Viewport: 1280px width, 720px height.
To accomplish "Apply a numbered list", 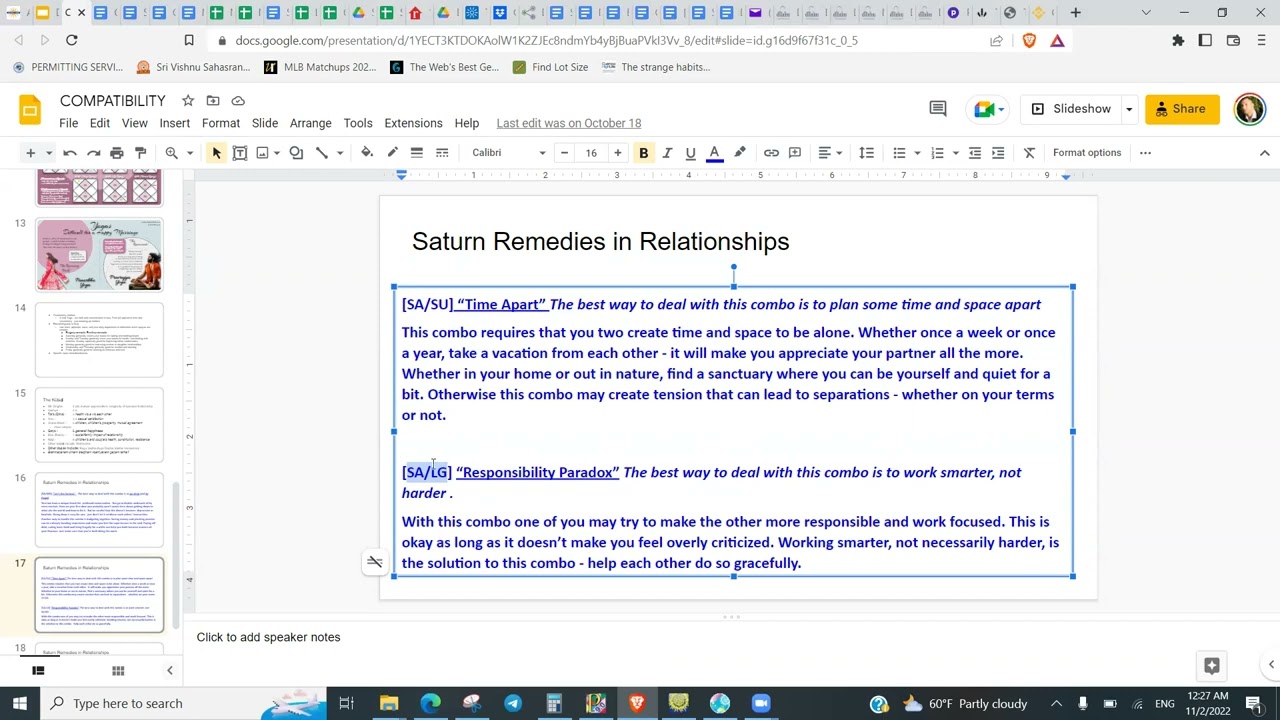I will [937, 153].
